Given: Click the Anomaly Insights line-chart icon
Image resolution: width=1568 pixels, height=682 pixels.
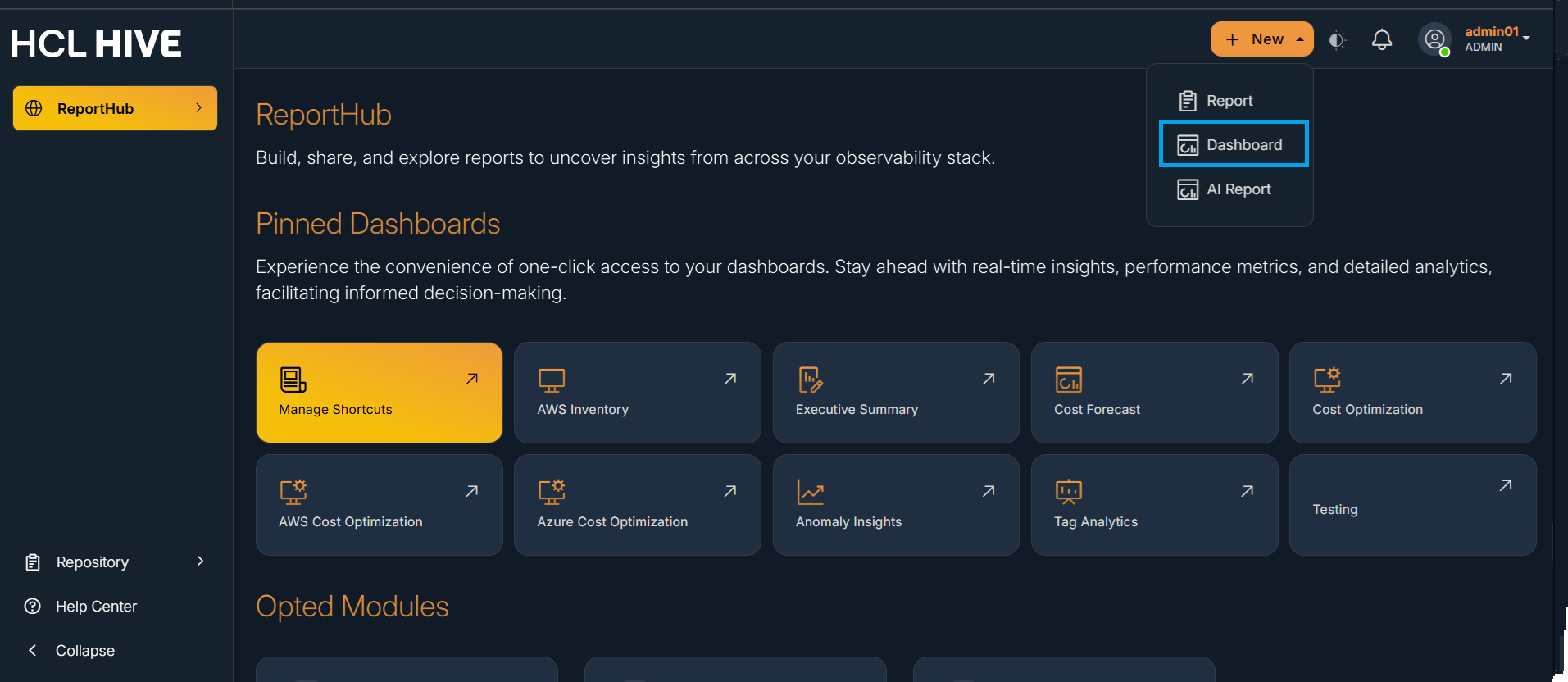Looking at the screenshot, I should [x=810, y=492].
